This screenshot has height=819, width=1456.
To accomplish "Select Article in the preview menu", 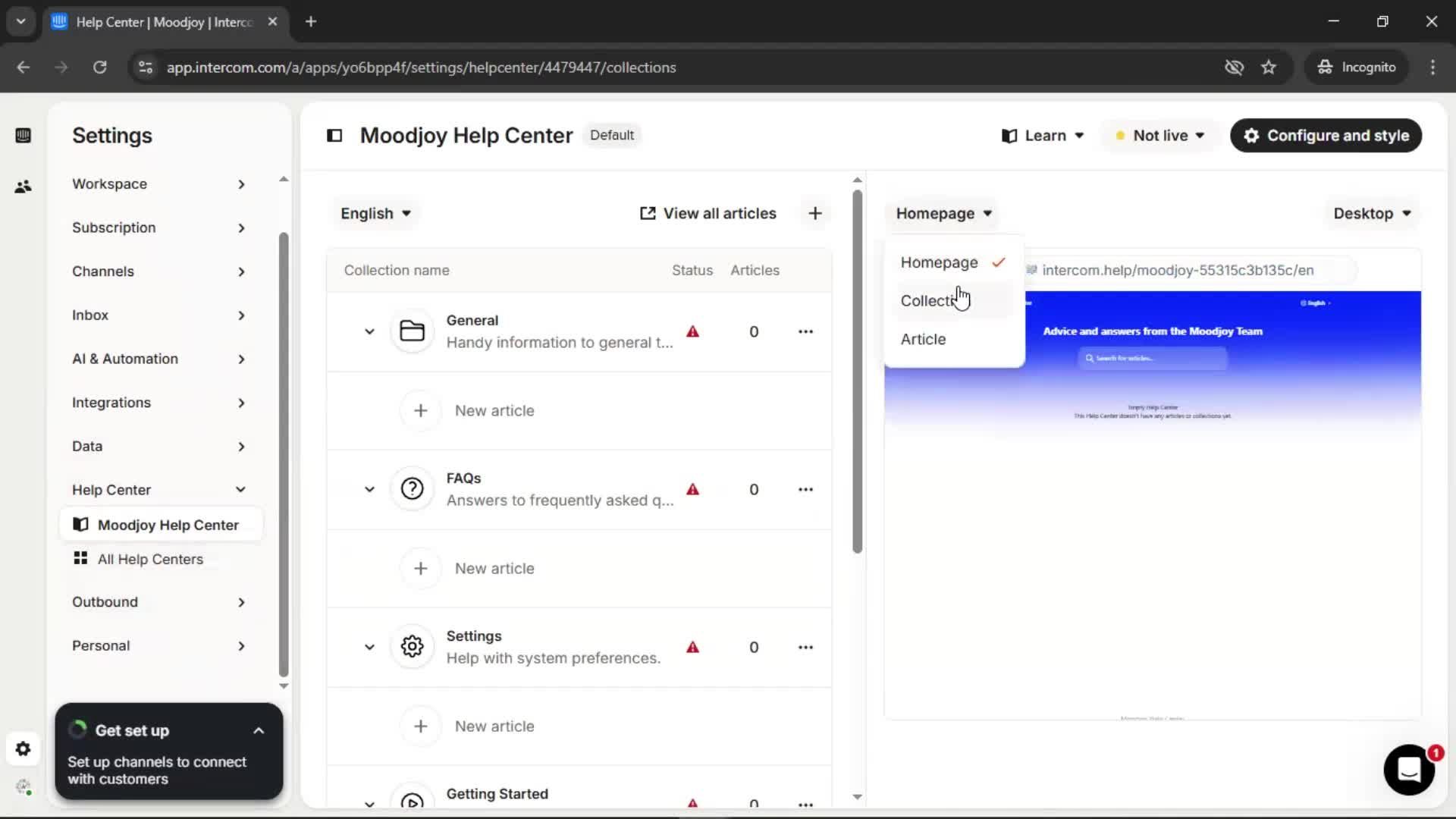I will coord(953,340).
